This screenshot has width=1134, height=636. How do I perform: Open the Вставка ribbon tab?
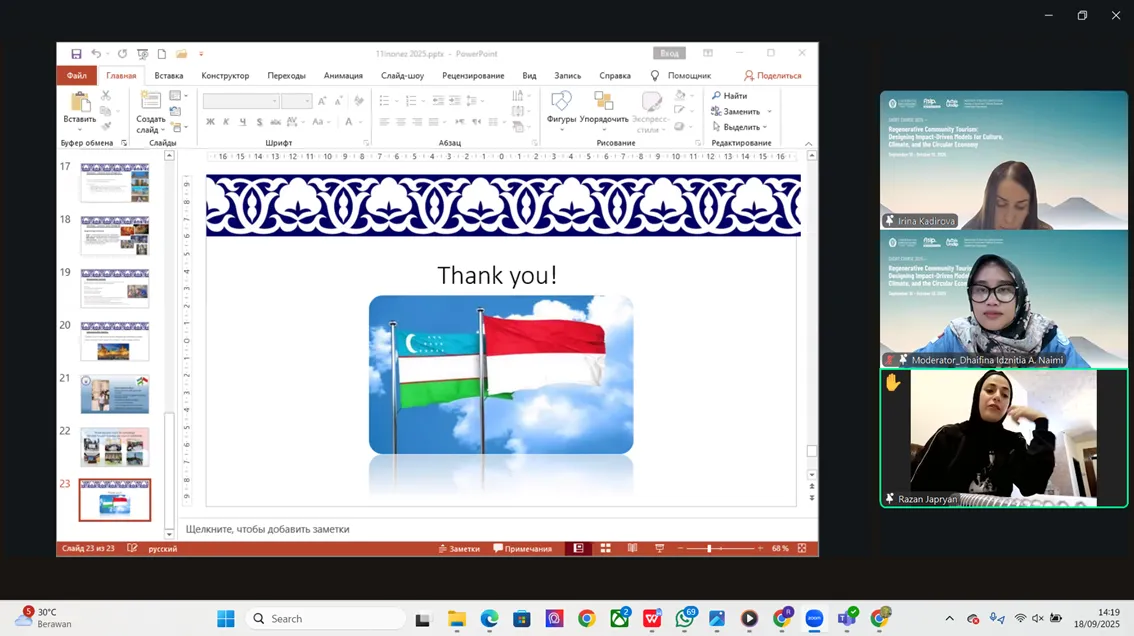(168, 76)
